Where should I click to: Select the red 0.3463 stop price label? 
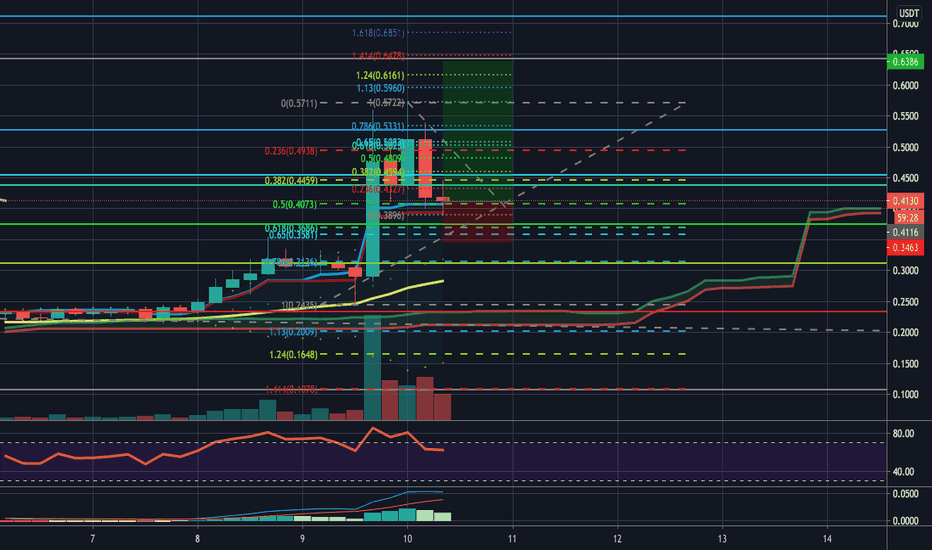905,247
